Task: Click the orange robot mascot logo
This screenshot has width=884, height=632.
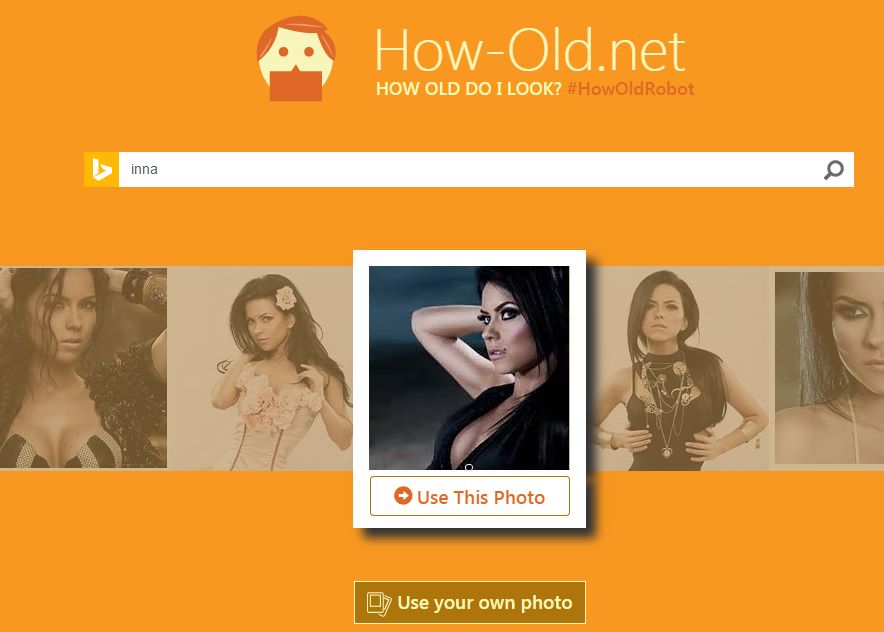Action: point(295,58)
